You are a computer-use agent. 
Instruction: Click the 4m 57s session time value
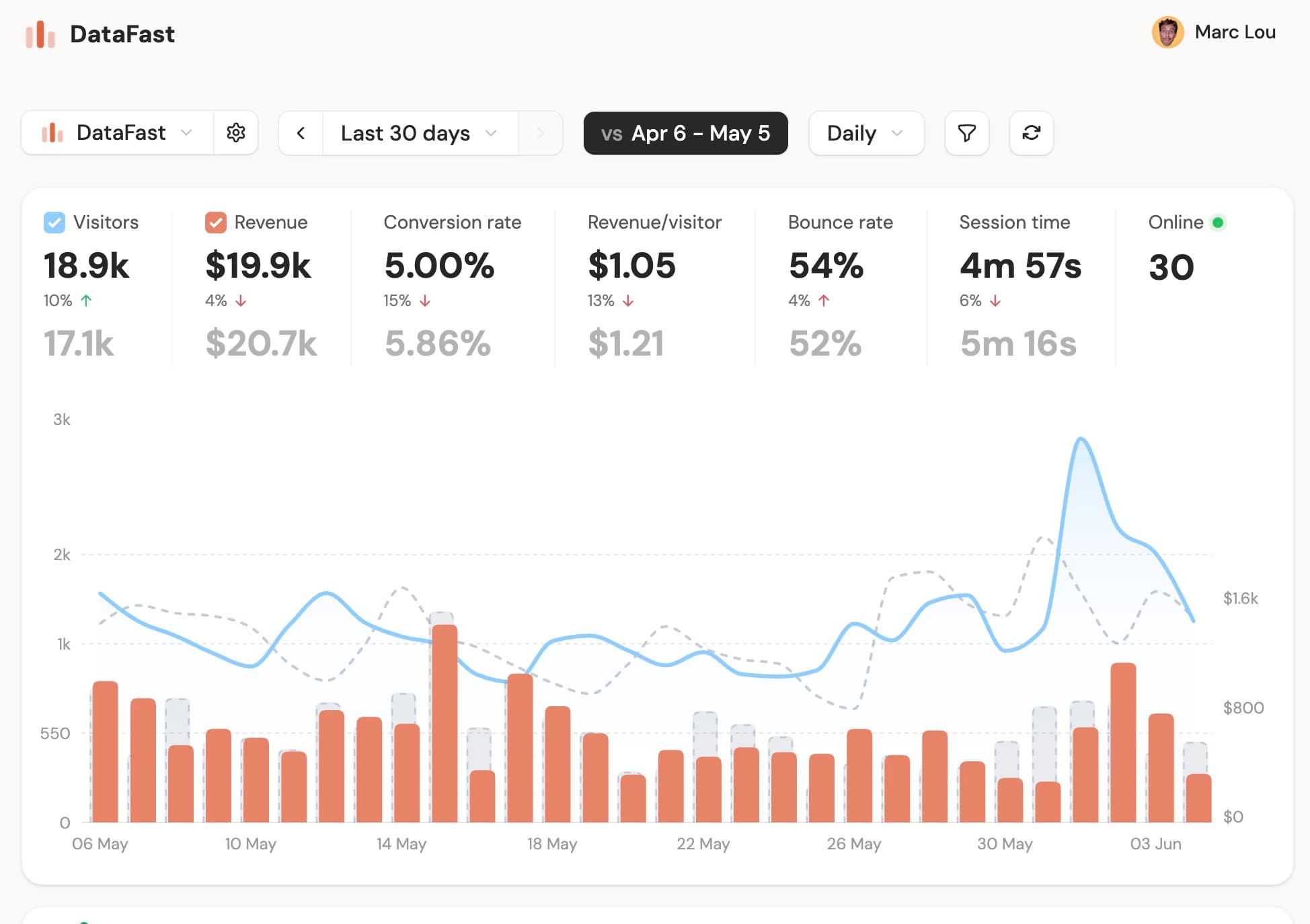(x=1021, y=266)
